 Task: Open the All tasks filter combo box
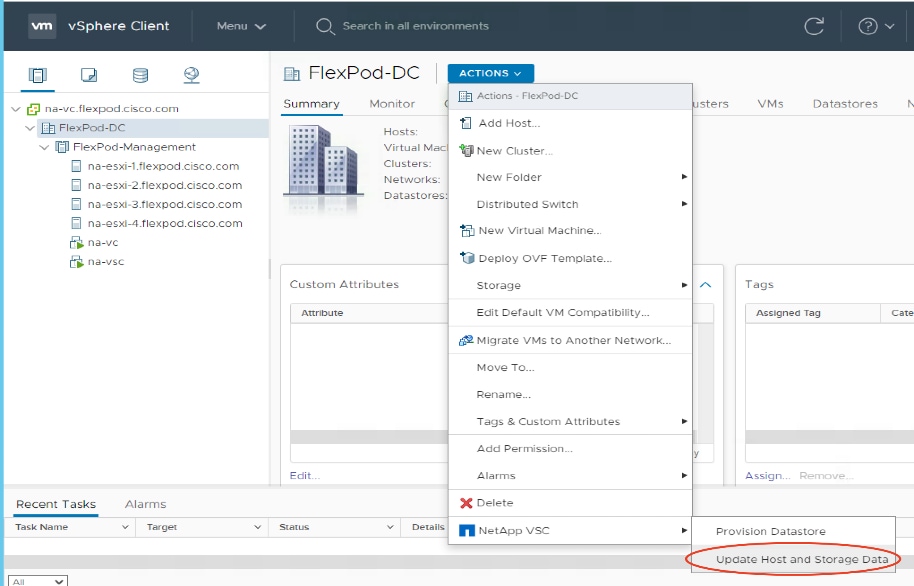37,581
